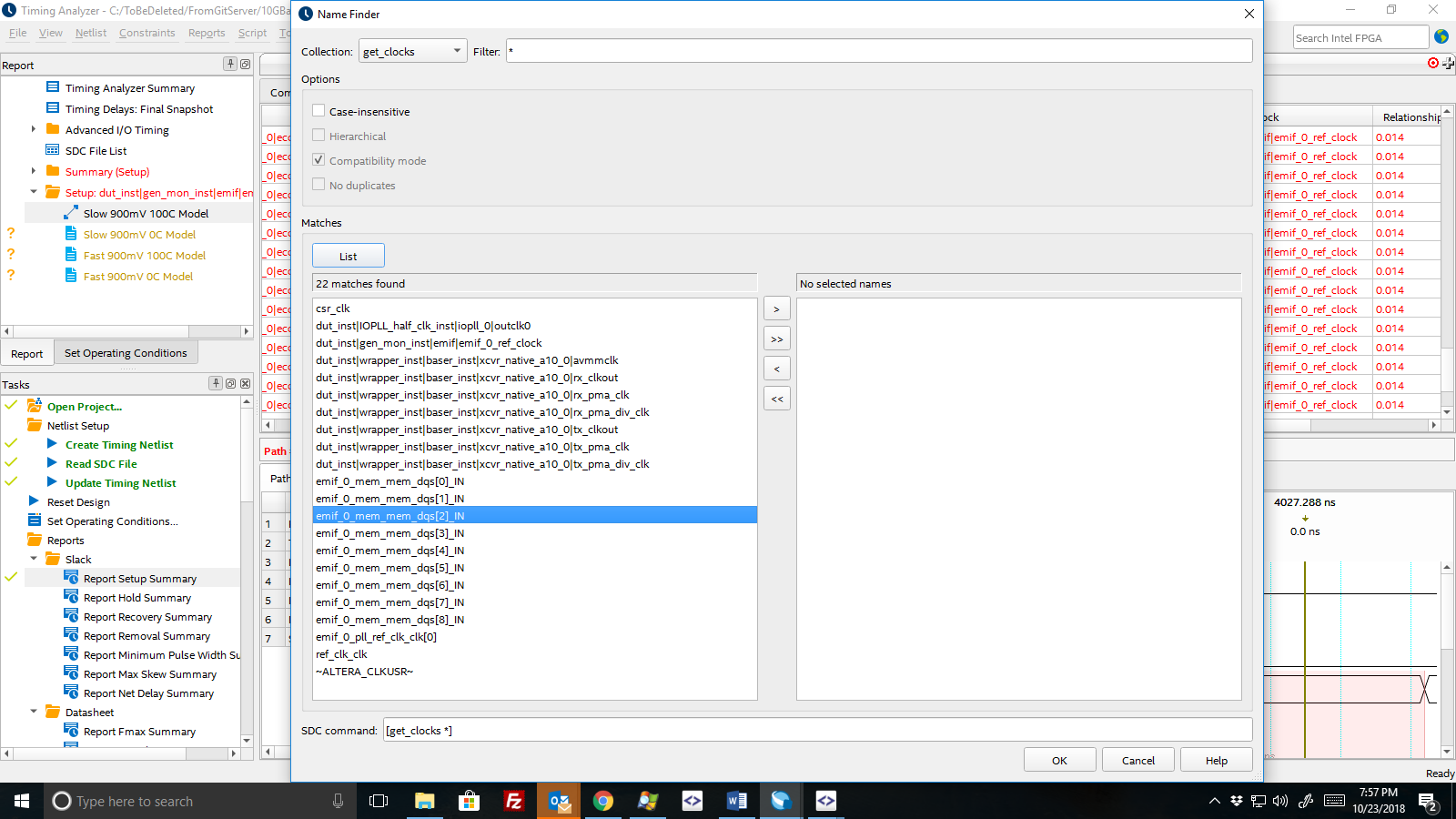Select csr_clk in the matches list
The width and height of the screenshot is (1456, 819).
tap(535, 308)
